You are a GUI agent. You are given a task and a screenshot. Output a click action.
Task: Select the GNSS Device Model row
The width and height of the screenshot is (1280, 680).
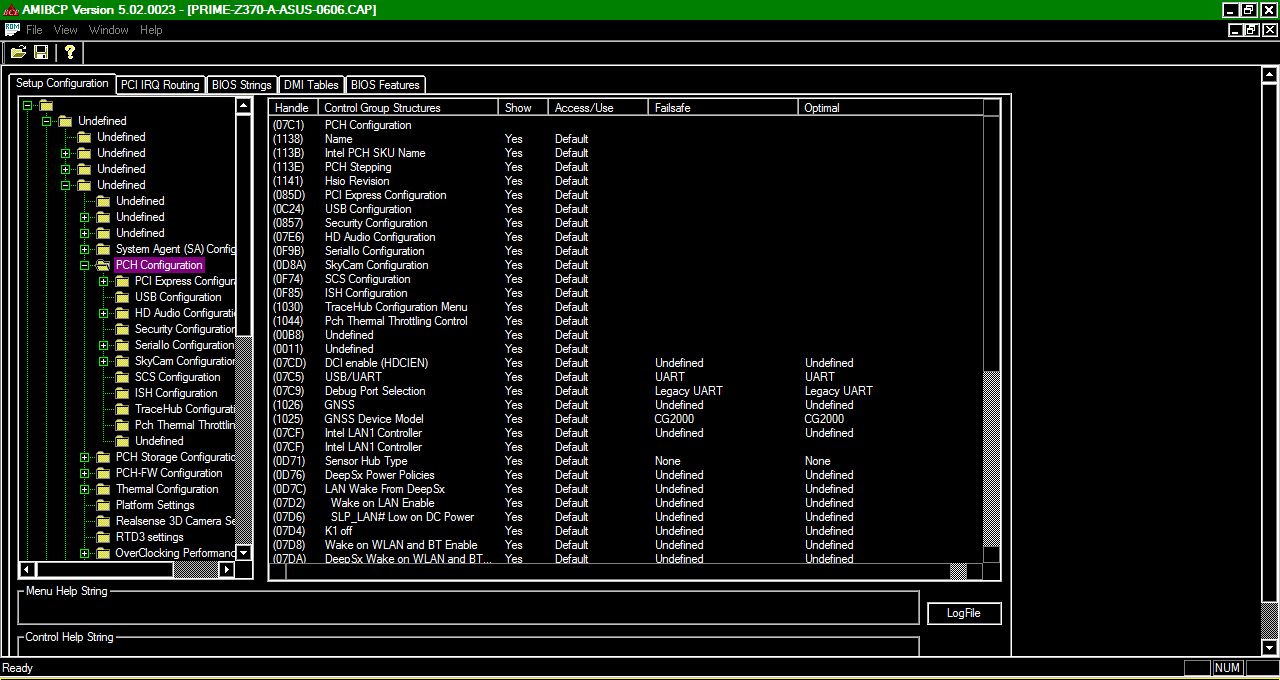click(626, 419)
